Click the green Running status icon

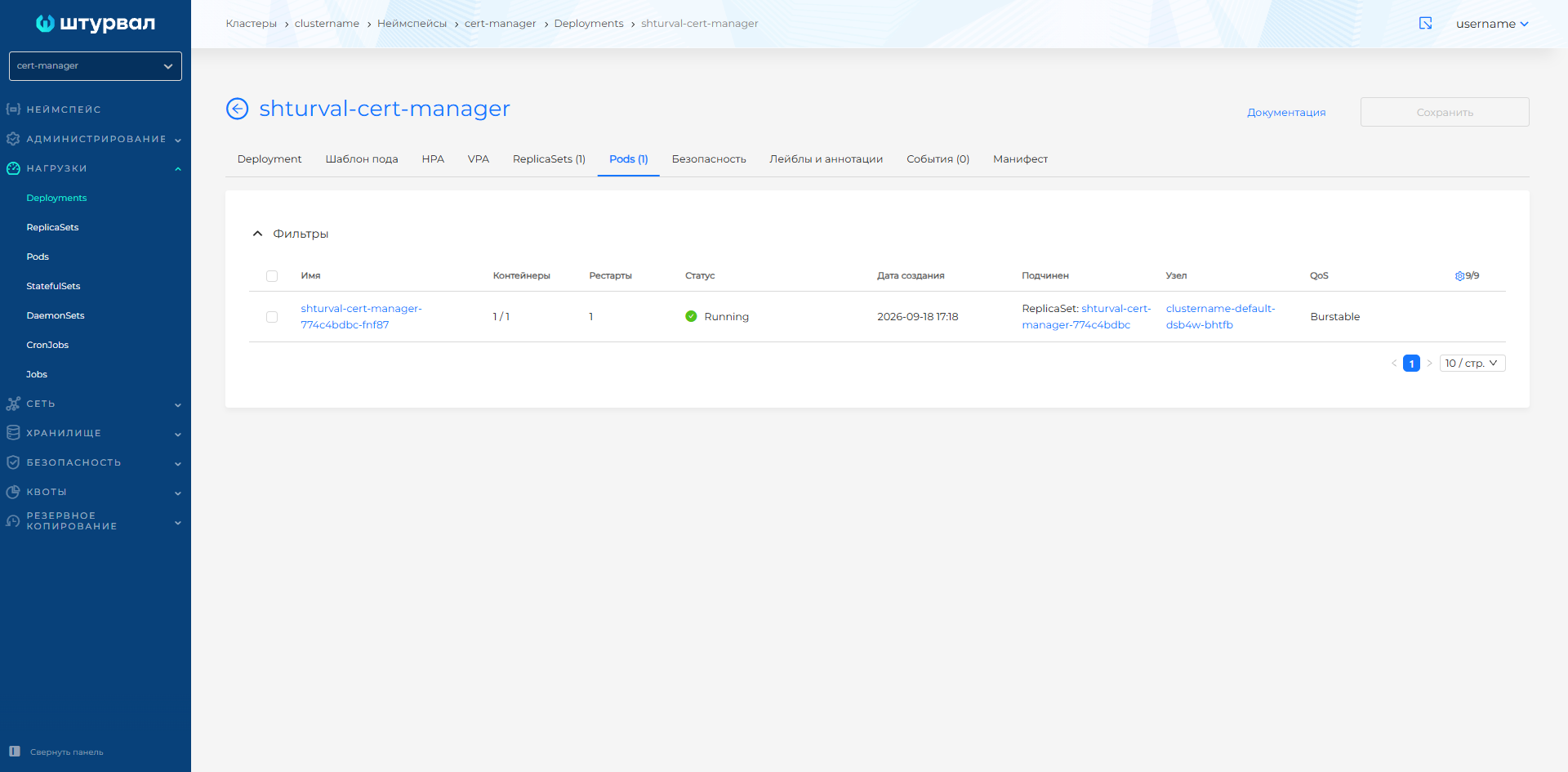pos(691,316)
